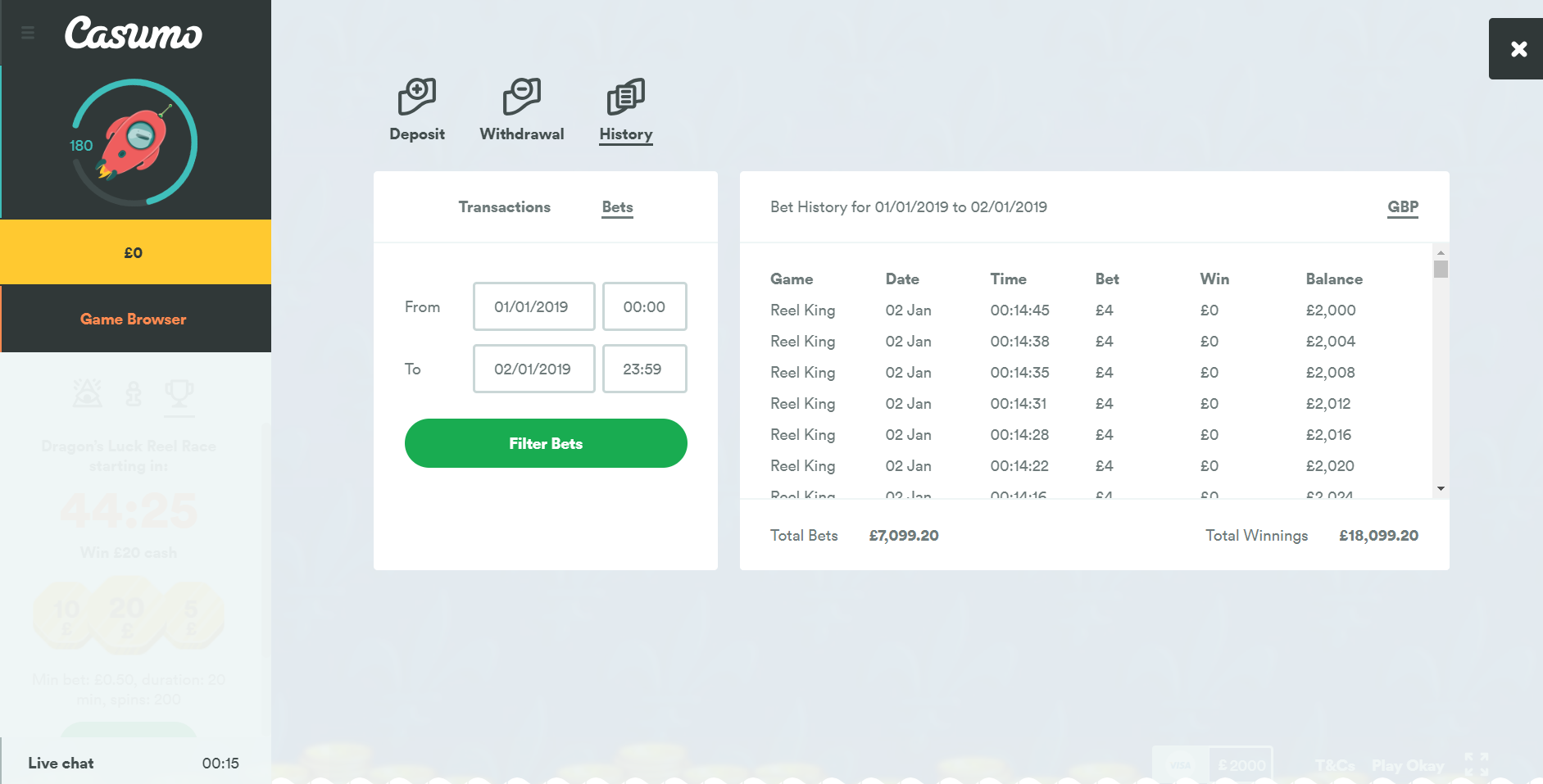Screen dimensions: 1543x784
Task: Open the Withdrawal tab label
Action: coord(522,134)
